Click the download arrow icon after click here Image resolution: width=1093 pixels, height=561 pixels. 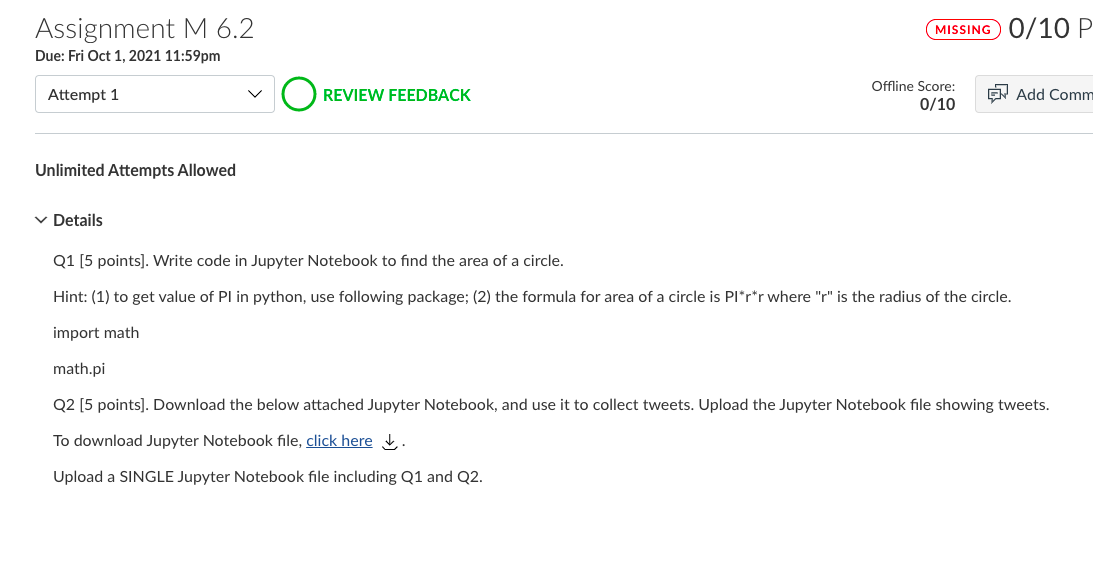(390, 441)
